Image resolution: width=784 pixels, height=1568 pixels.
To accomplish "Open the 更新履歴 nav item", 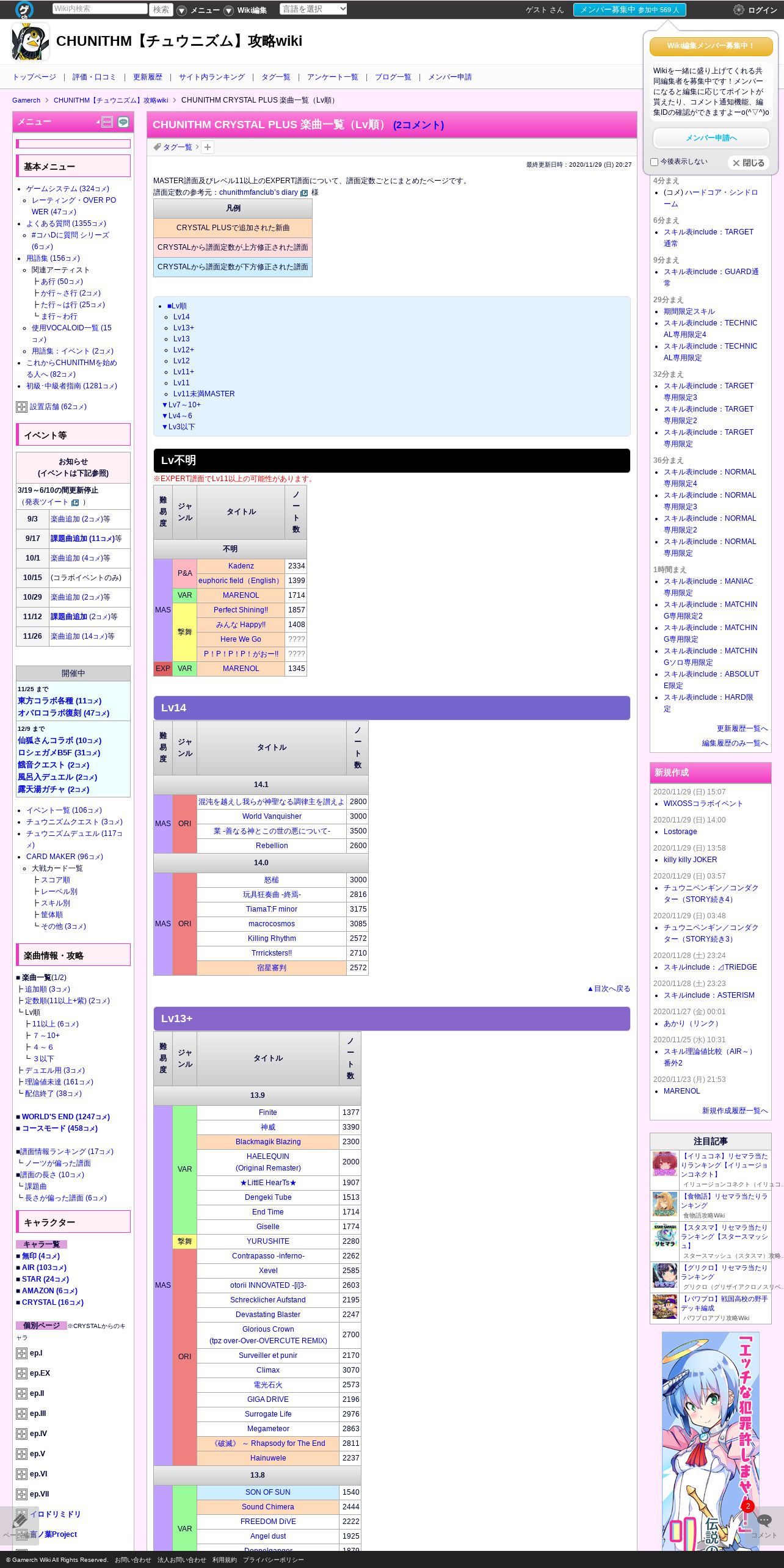I will click(x=148, y=77).
